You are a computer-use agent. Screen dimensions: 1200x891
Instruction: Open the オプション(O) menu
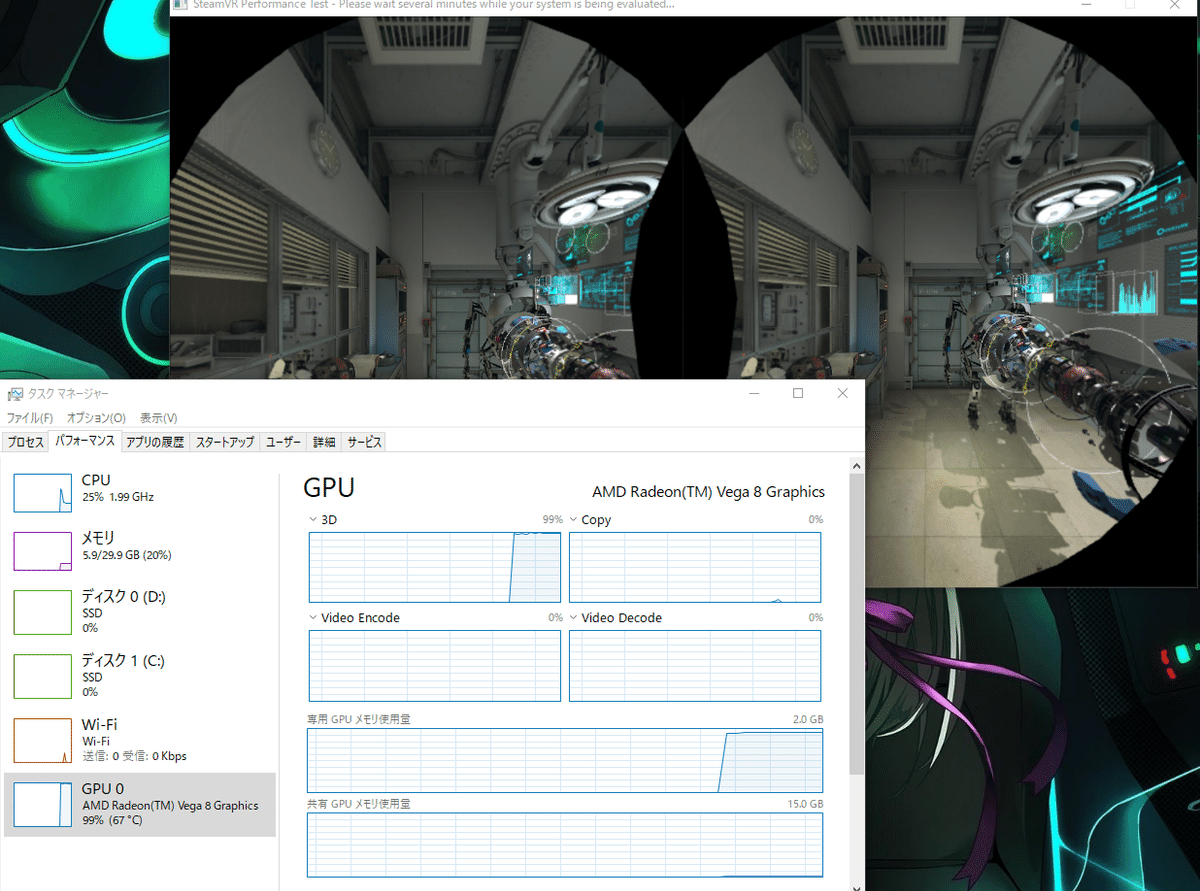pos(96,418)
